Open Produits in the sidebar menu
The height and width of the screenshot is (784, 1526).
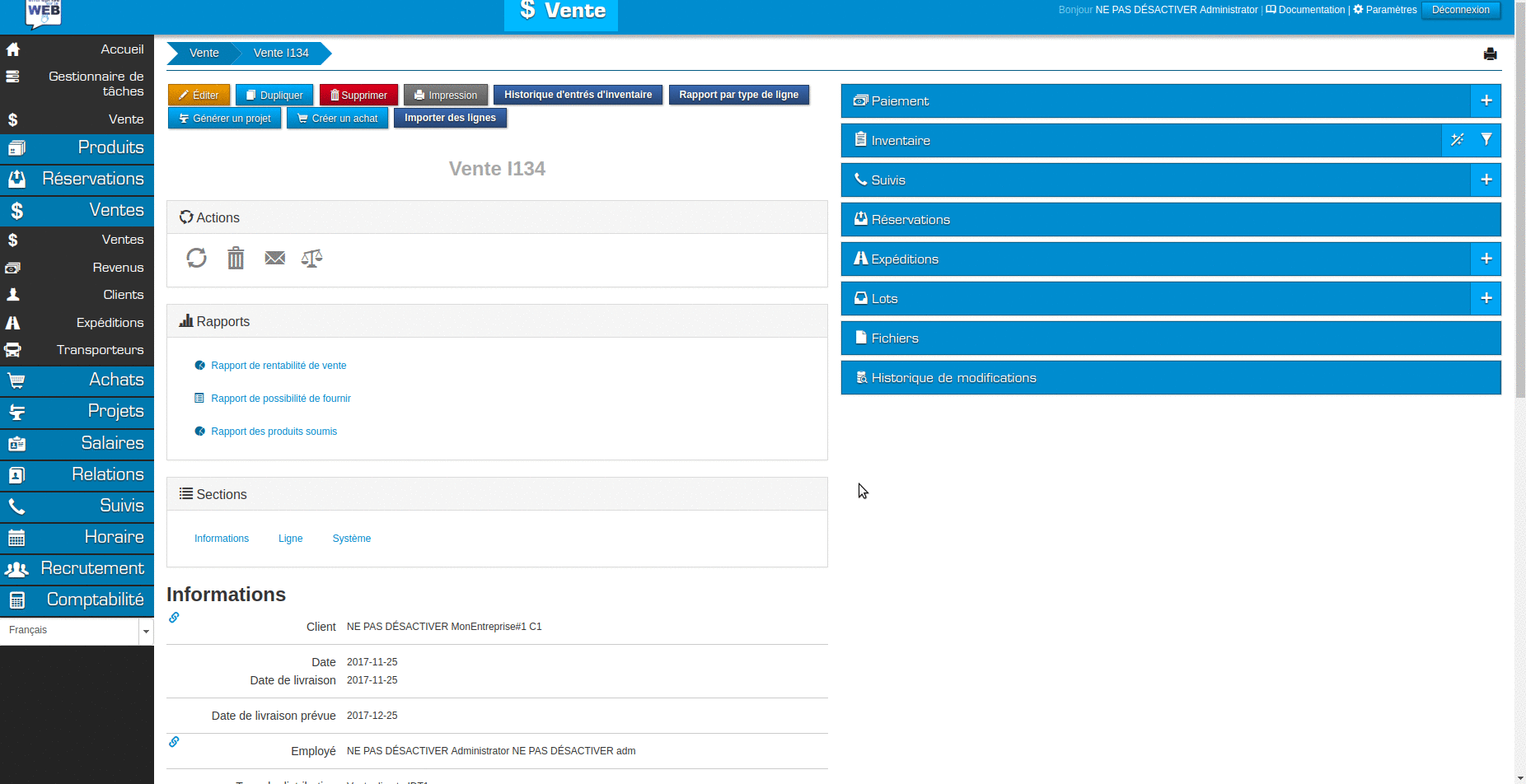coord(77,147)
